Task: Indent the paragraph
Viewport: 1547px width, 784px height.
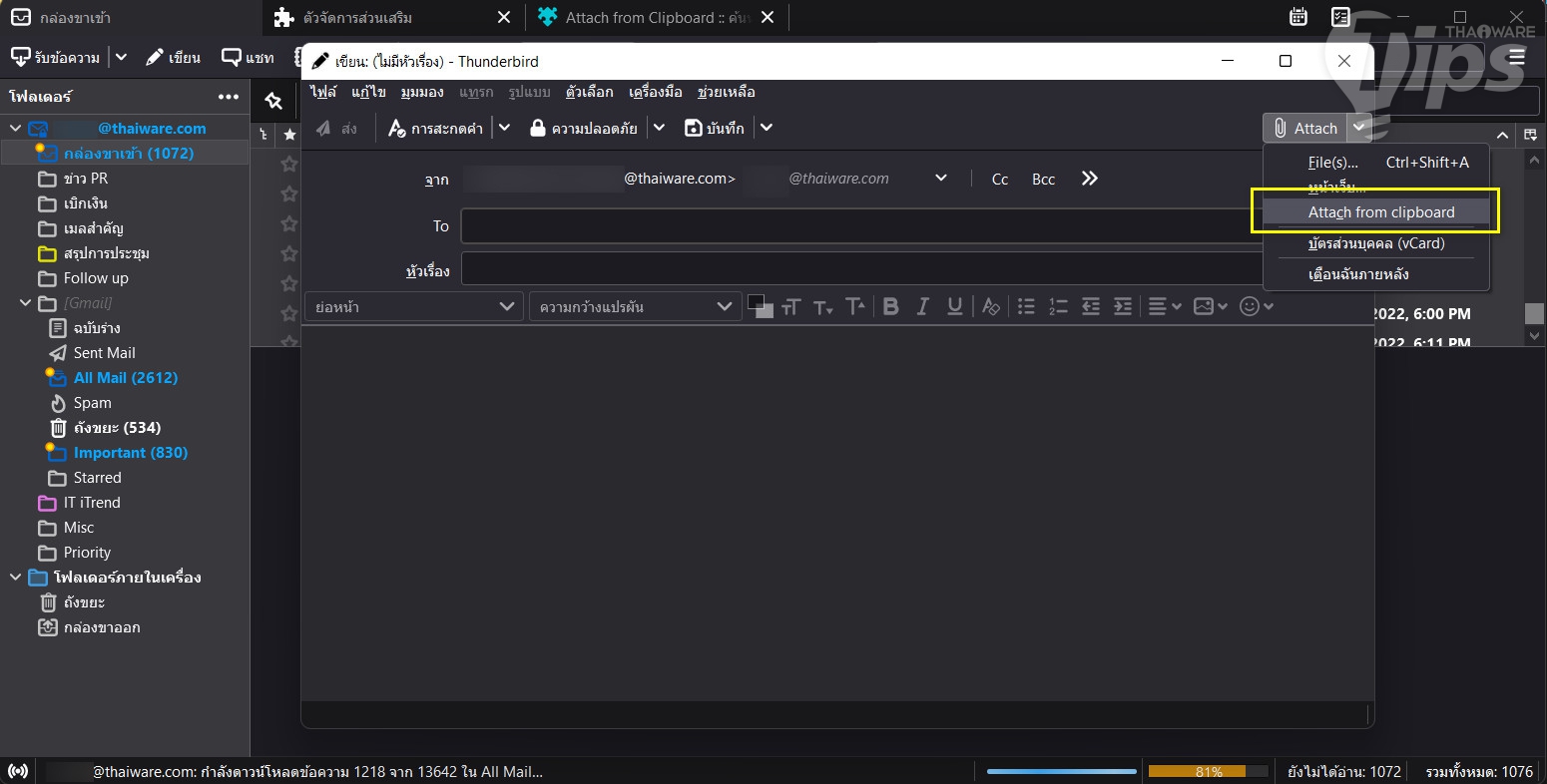Action: click(x=1123, y=307)
